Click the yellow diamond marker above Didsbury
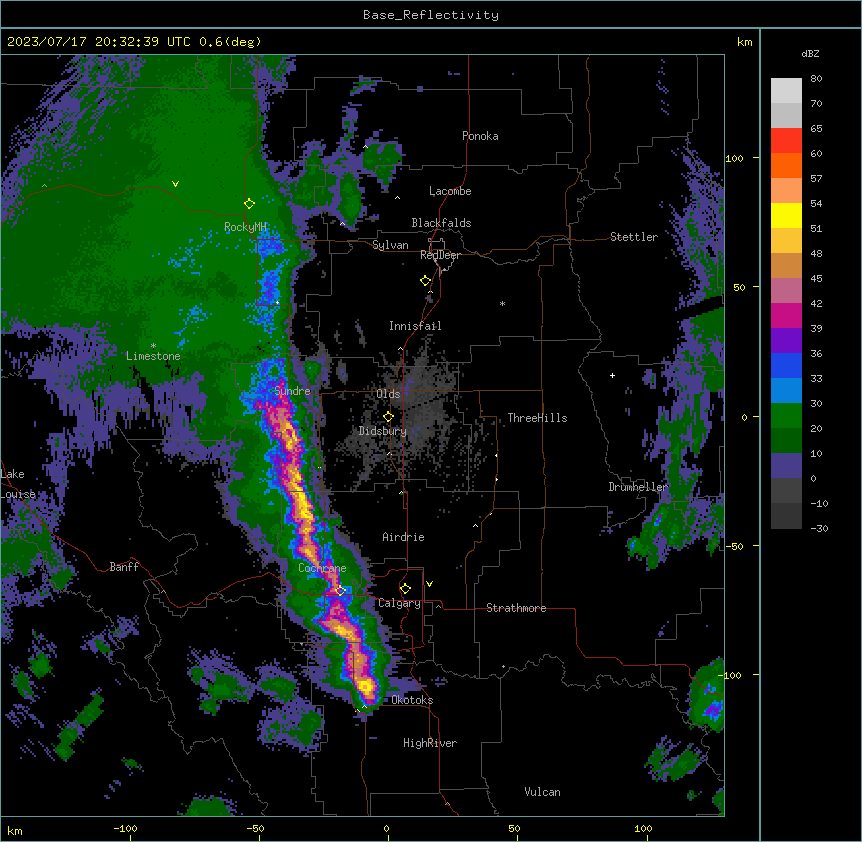This screenshot has height=842, width=862. 388,417
